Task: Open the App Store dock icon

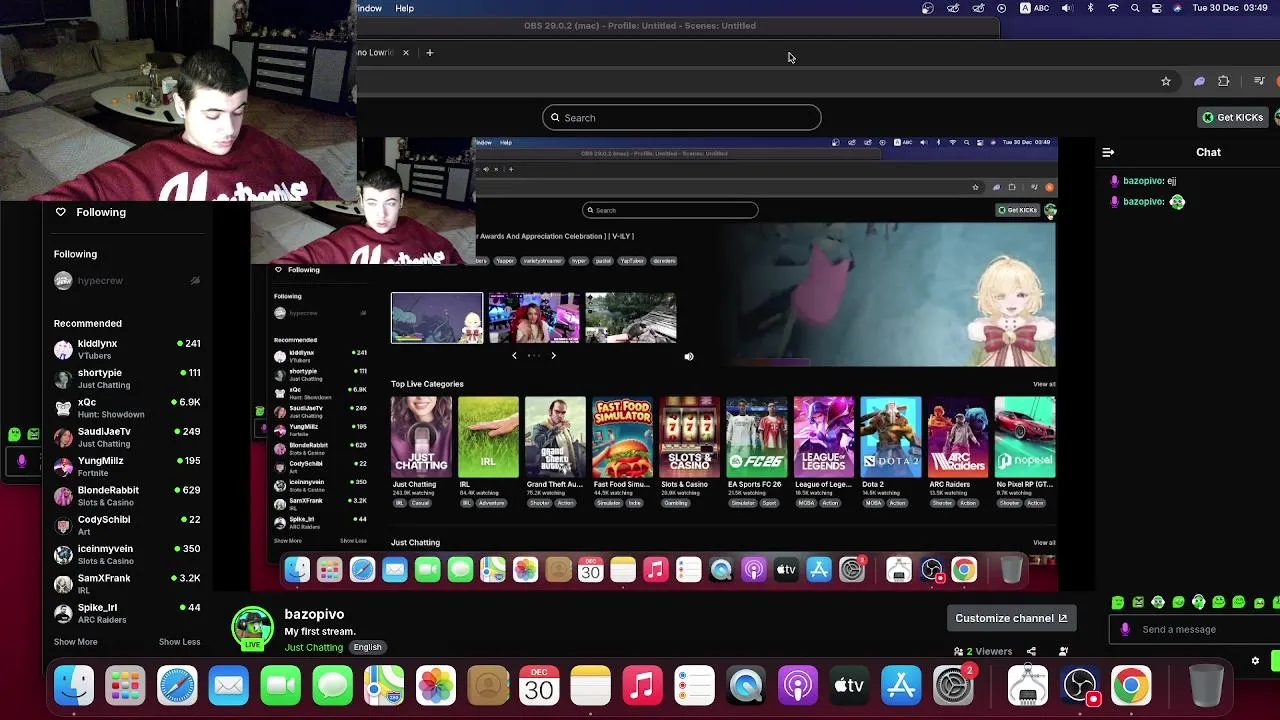Action: coord(901,686)
